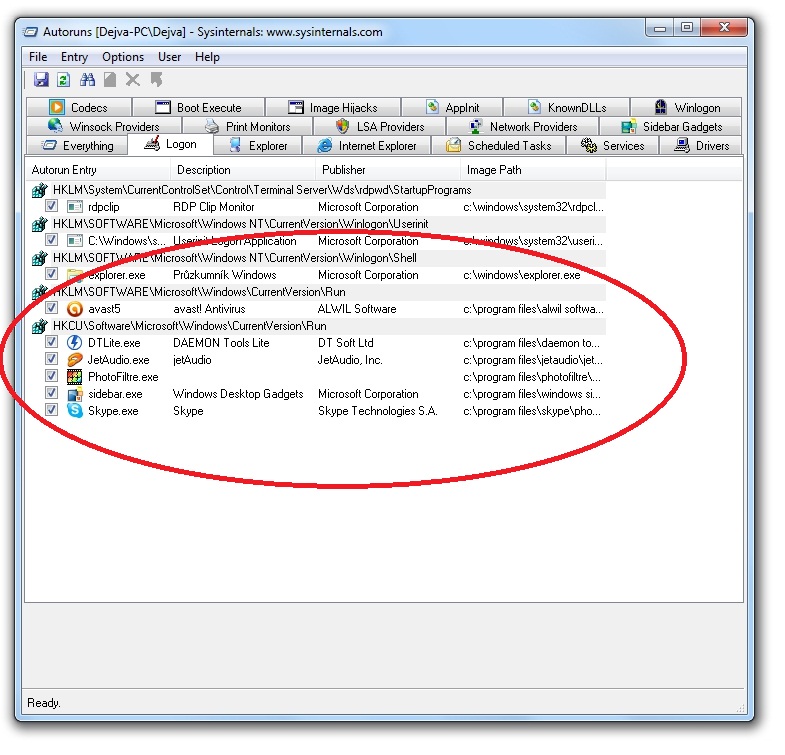Switch to the LSA Providers tab
This screenshot has height=755, width=785.
click(x=380, y=127)
